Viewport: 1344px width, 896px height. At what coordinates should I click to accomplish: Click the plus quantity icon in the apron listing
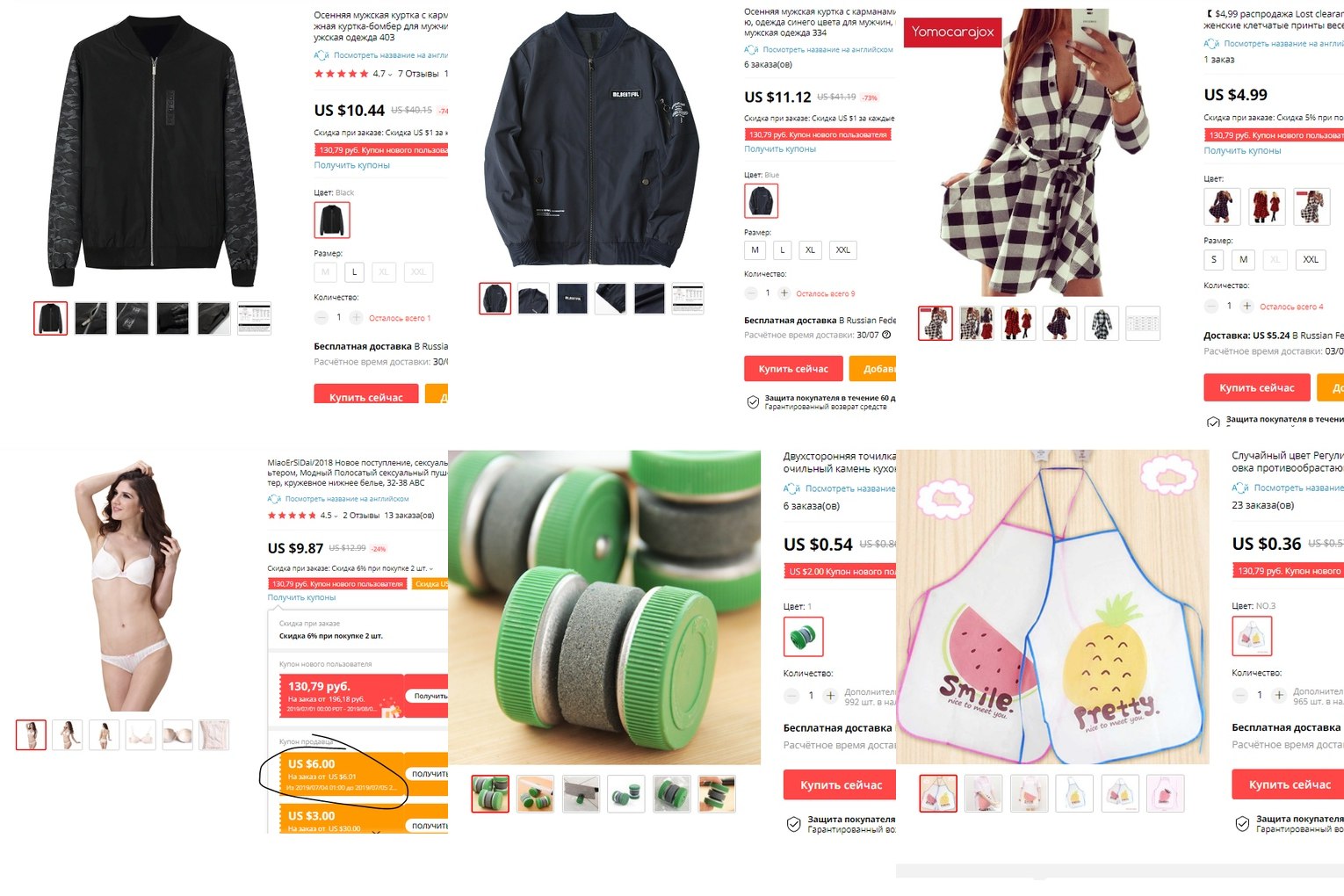pos(1279,695)
